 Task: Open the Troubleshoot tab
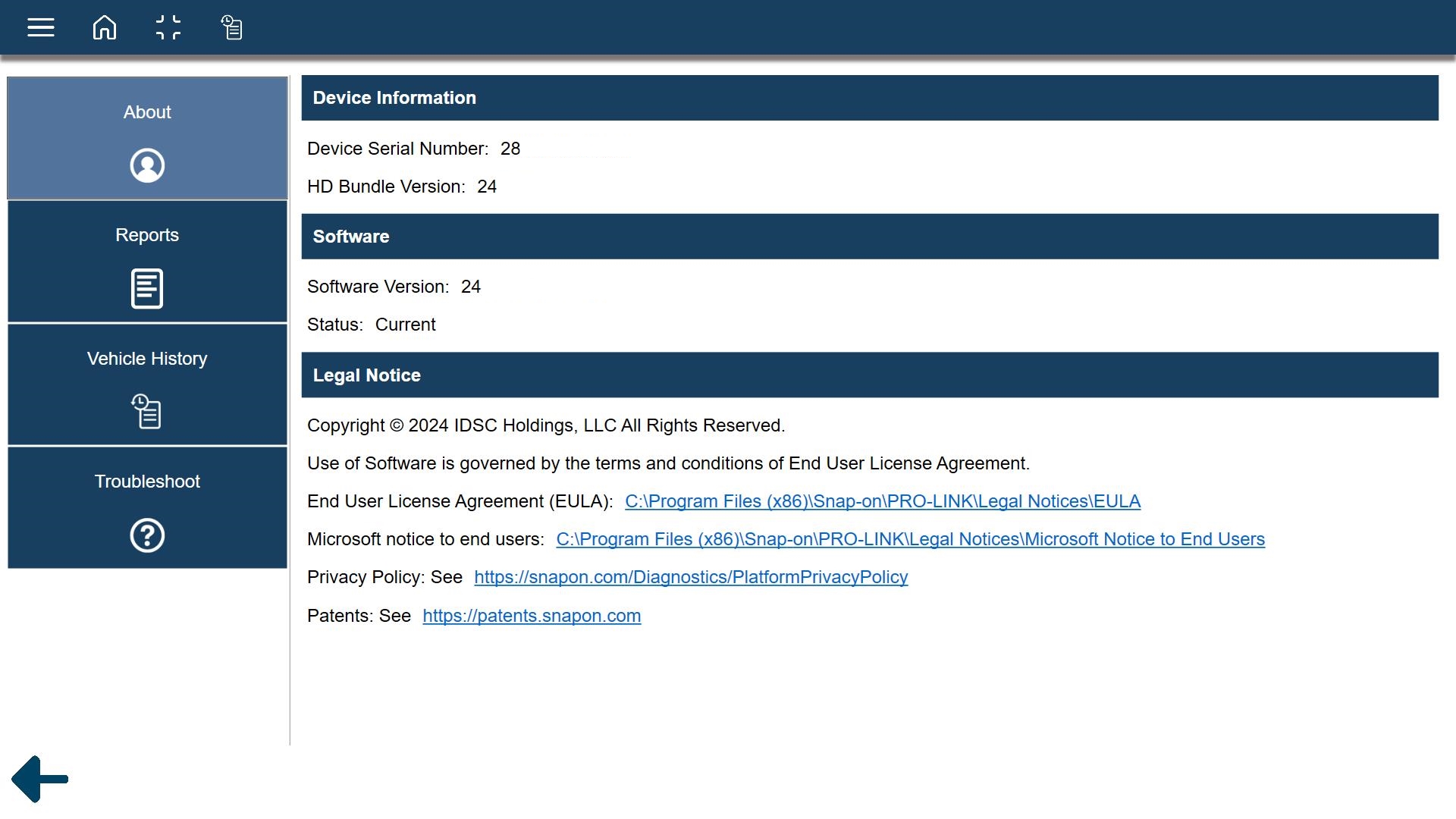(147, 482)
